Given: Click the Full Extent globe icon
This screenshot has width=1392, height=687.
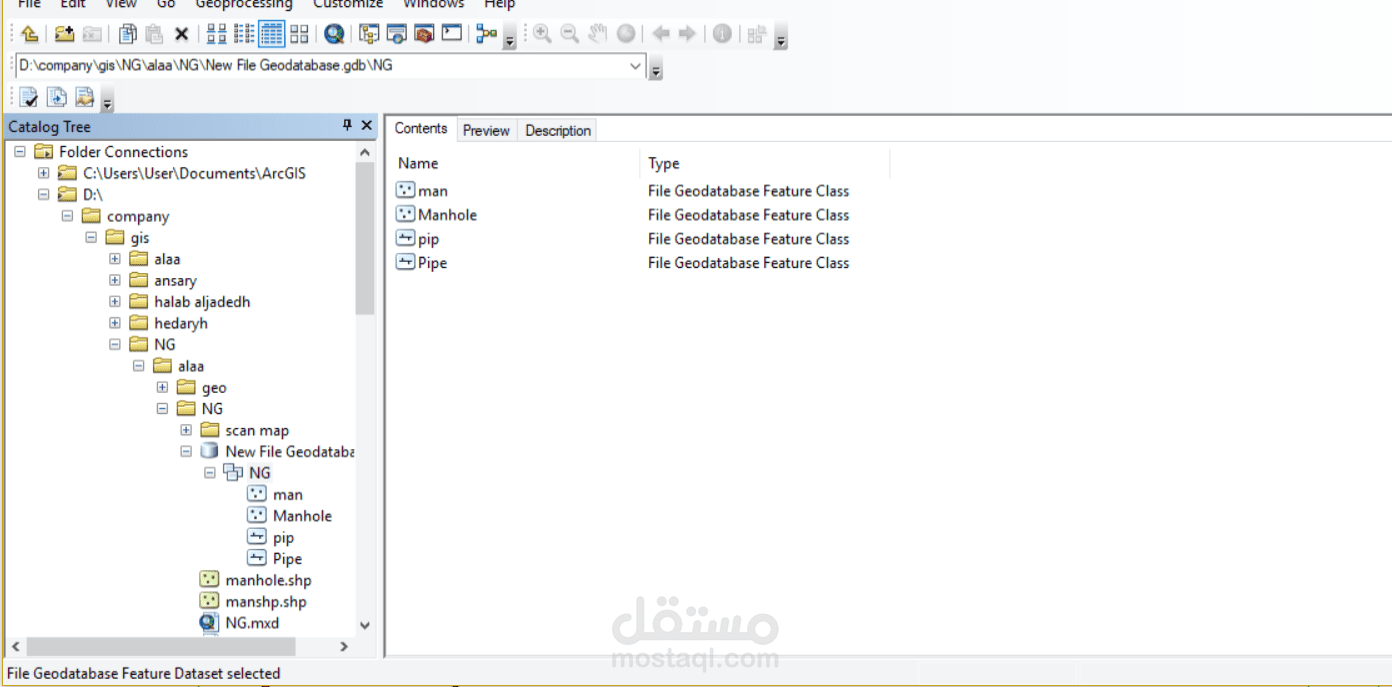Looking at the screenshot, I should [626, 34].
